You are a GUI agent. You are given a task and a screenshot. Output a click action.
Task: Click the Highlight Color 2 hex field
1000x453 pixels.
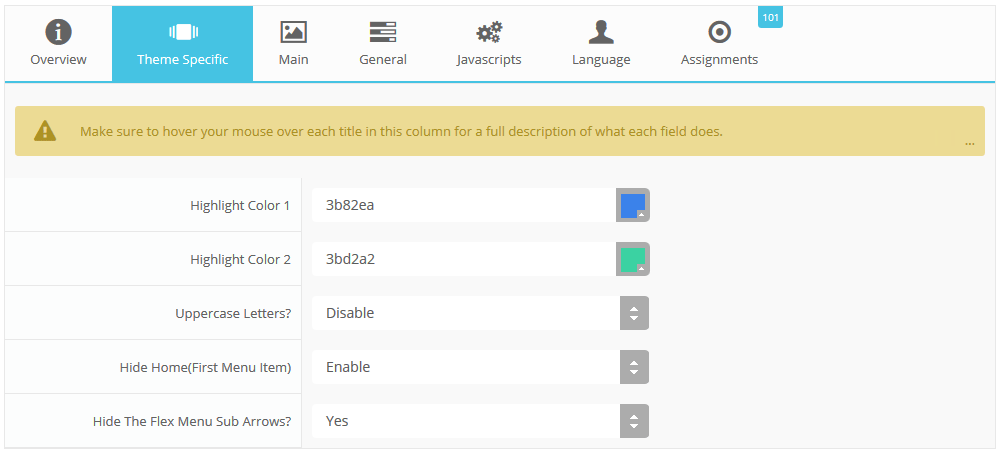click(464, 259)
